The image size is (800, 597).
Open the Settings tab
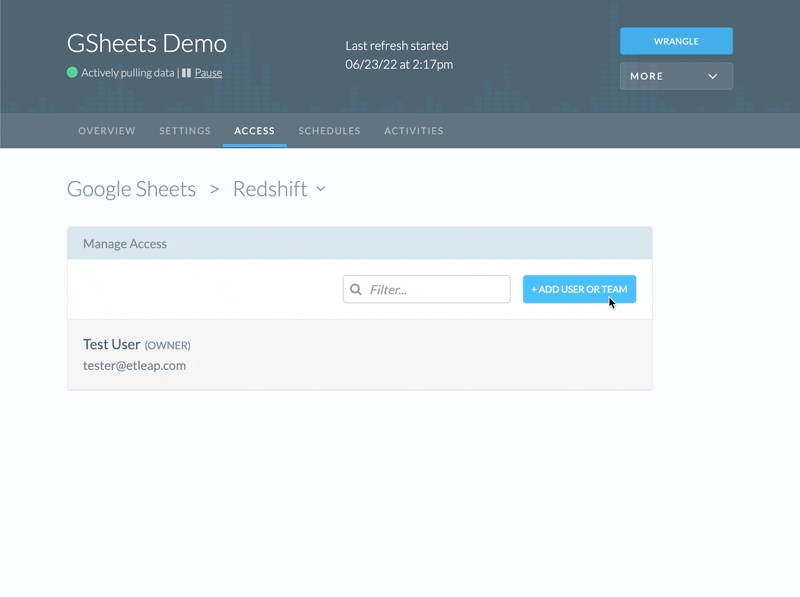click(185, 131)
